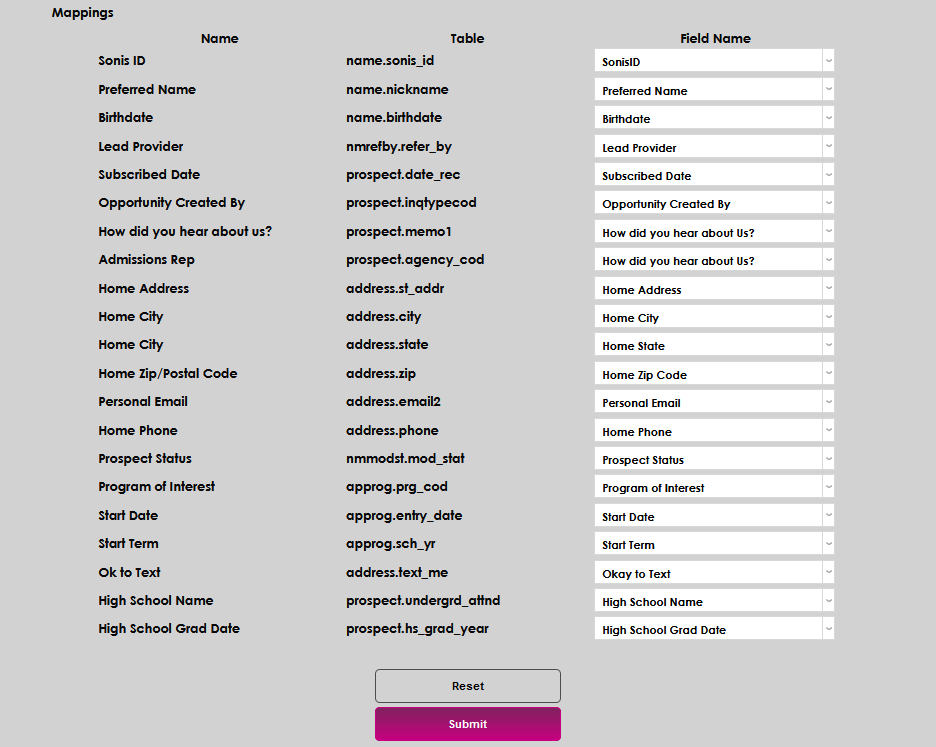Open the field dropdown for prospect.memo1 row
Screen dimensions: 936x747
tap(714, 232)
